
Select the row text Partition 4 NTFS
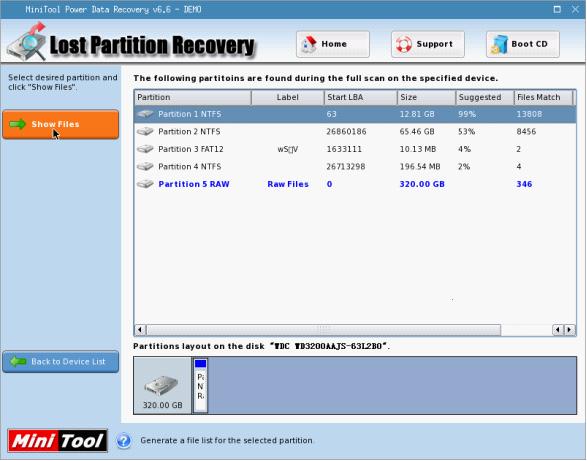point(190,166)
